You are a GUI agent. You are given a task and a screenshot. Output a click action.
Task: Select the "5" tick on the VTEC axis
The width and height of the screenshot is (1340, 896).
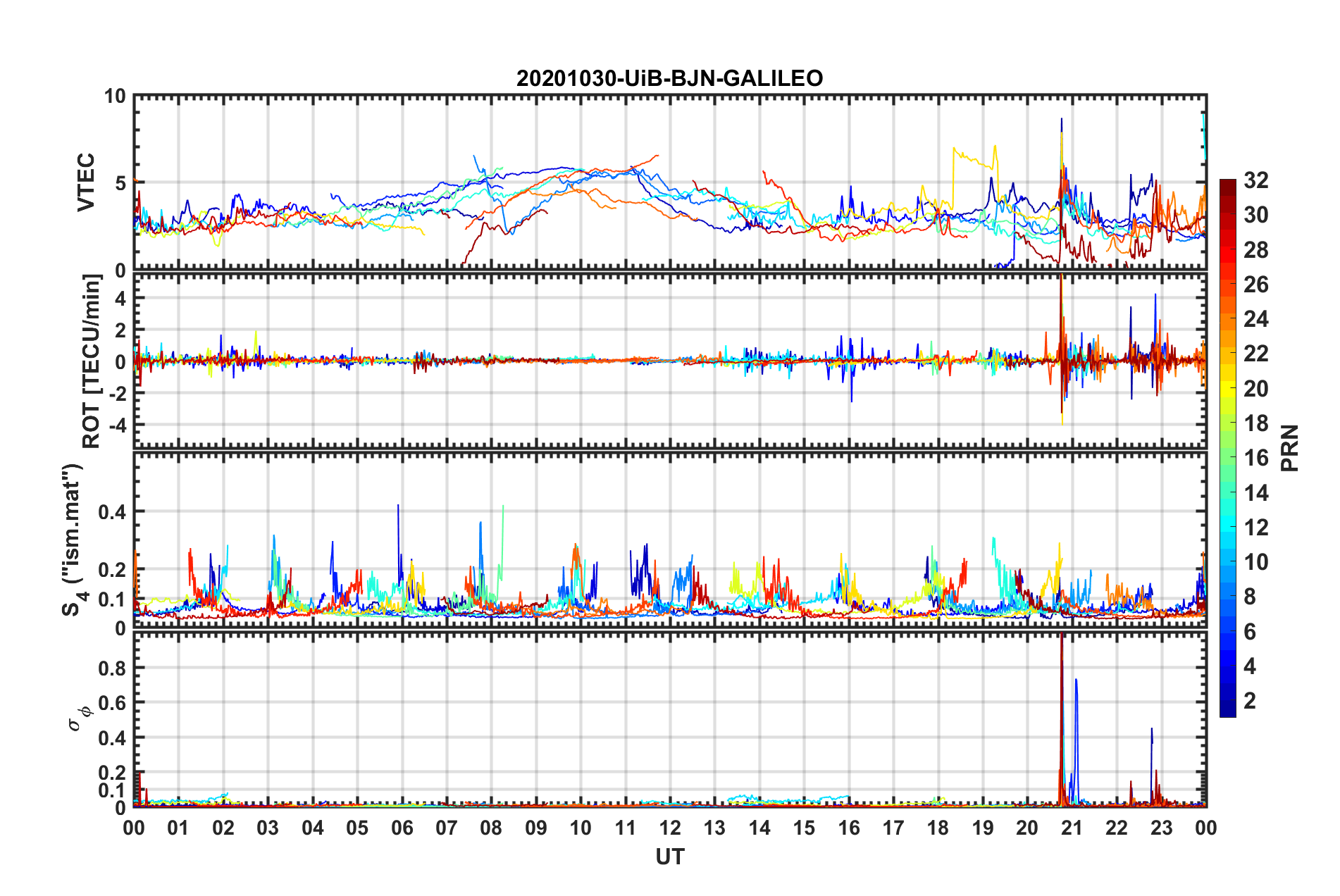(120, 184)
